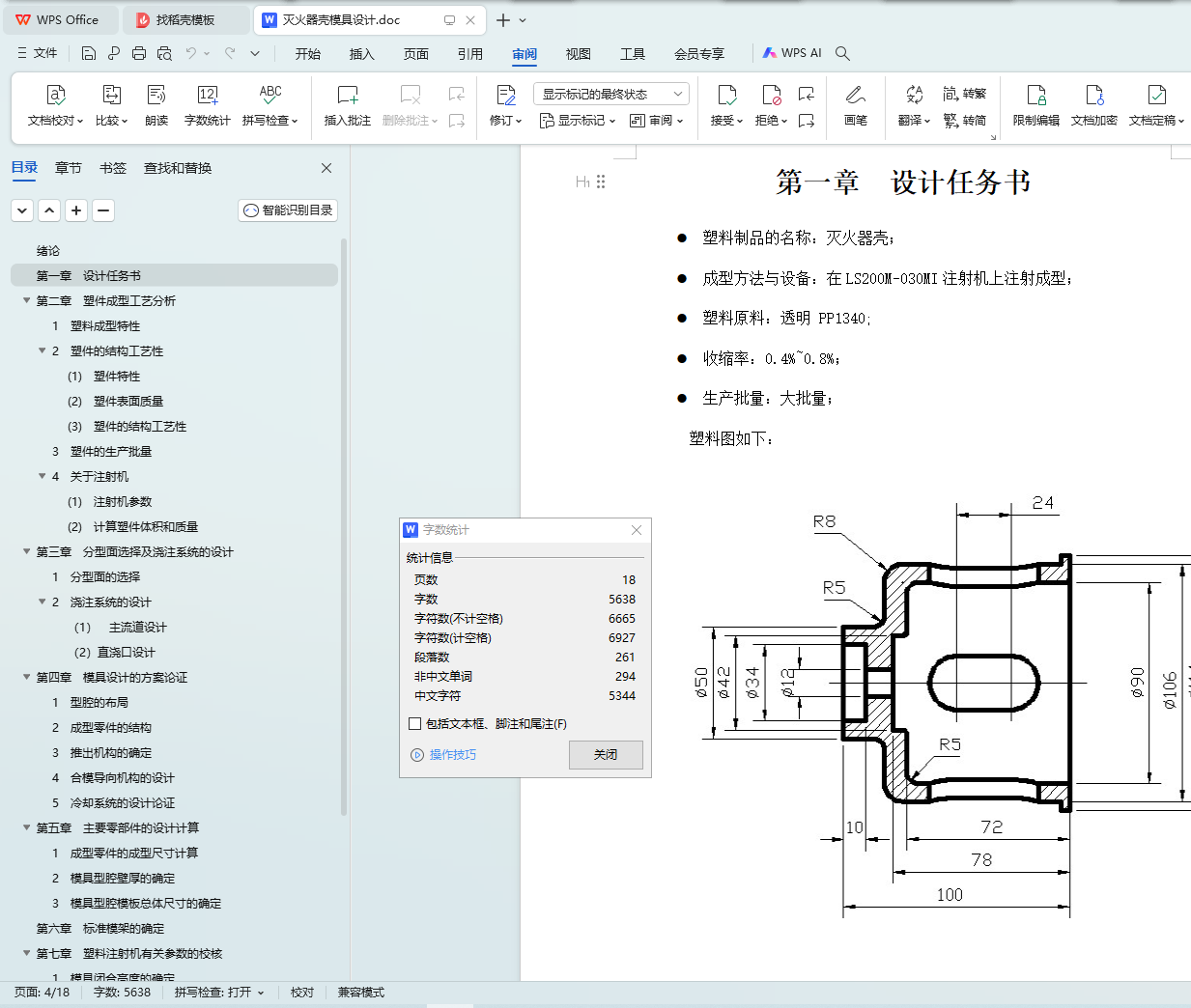
Task: Start 朗读 read aloud
Action: click(x=156, y=106)
